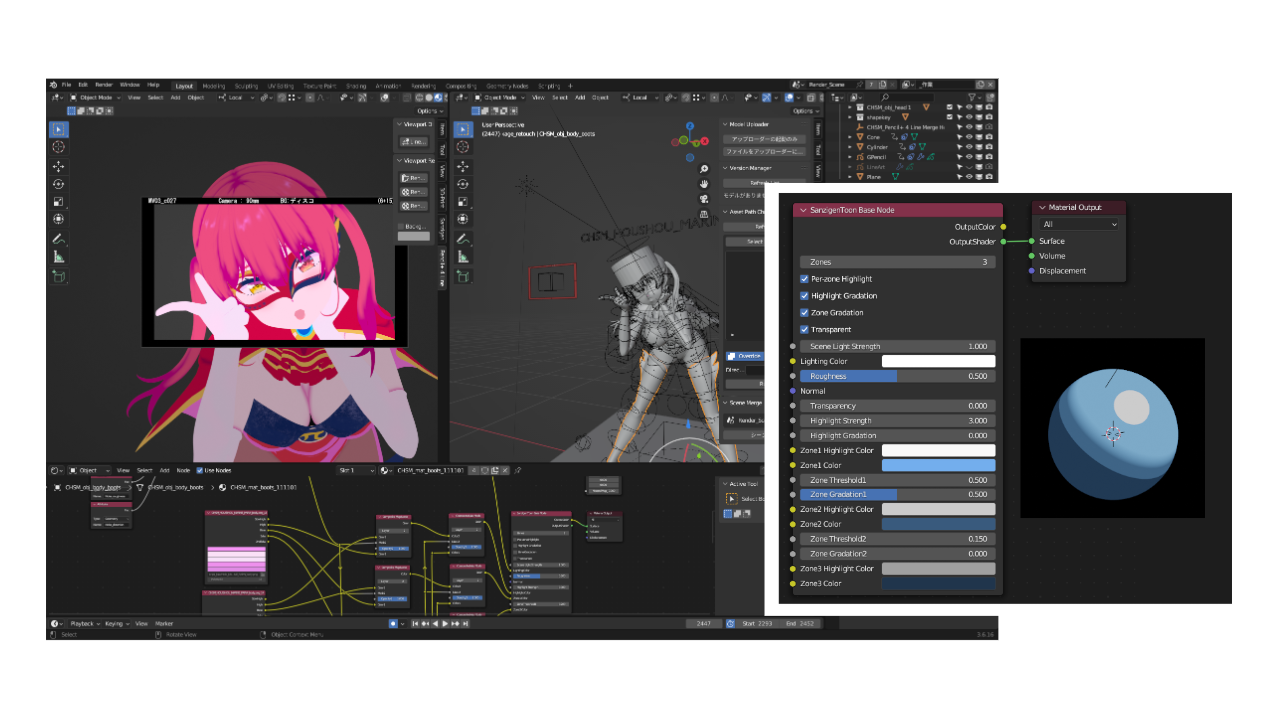Open the Slot 1 dropdown in node editor
The image size is (1280, 720).
356,470
